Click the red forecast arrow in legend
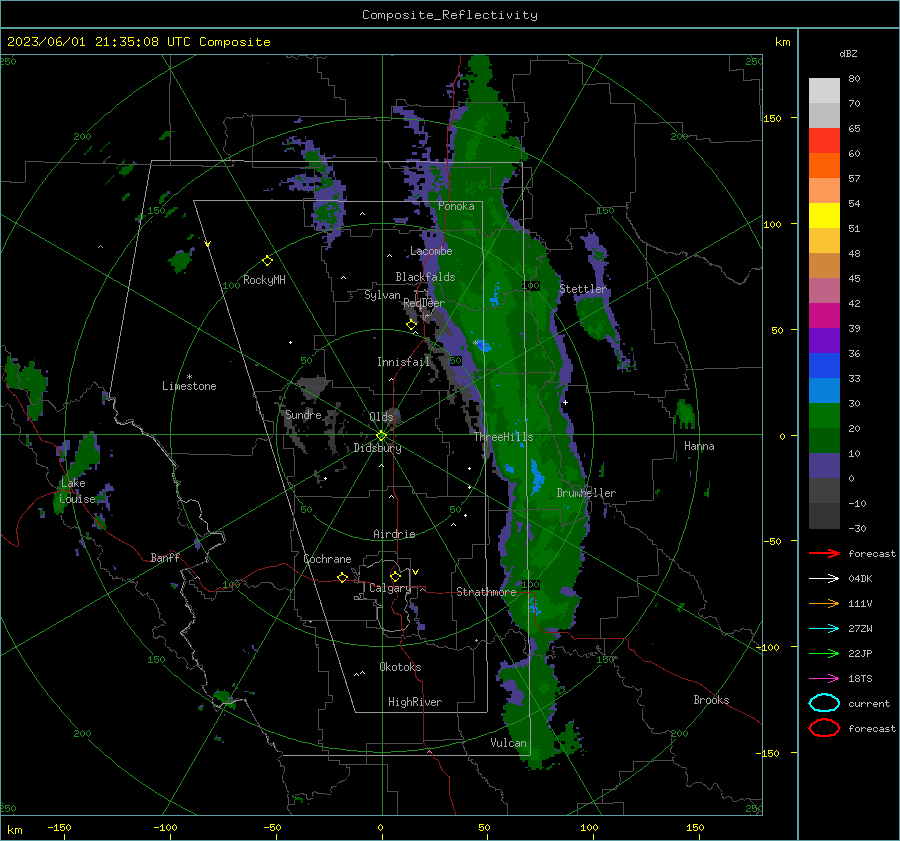The image size is (900, 841). tap(824, 553)
